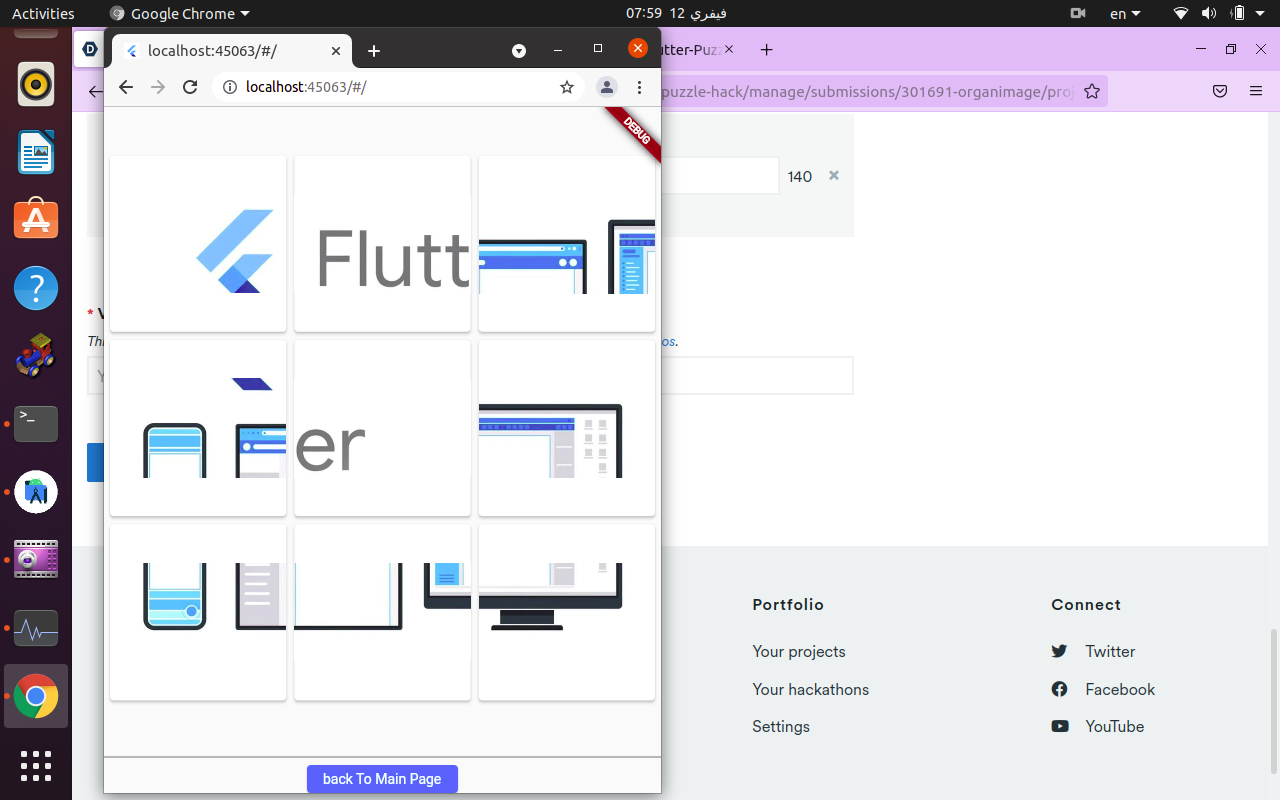Remove the entry with the x beside 140
1280x800 pixels.
[x=834, y=175]
